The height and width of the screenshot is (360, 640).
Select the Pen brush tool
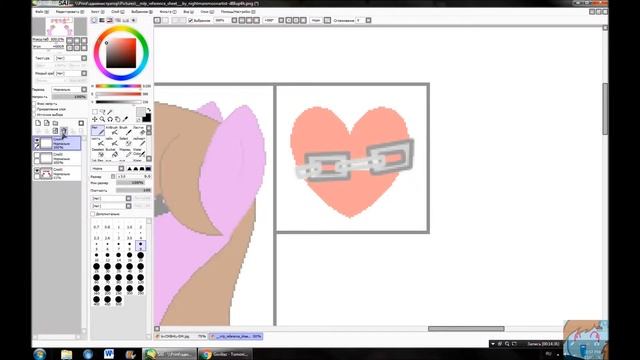click(98, 130)
